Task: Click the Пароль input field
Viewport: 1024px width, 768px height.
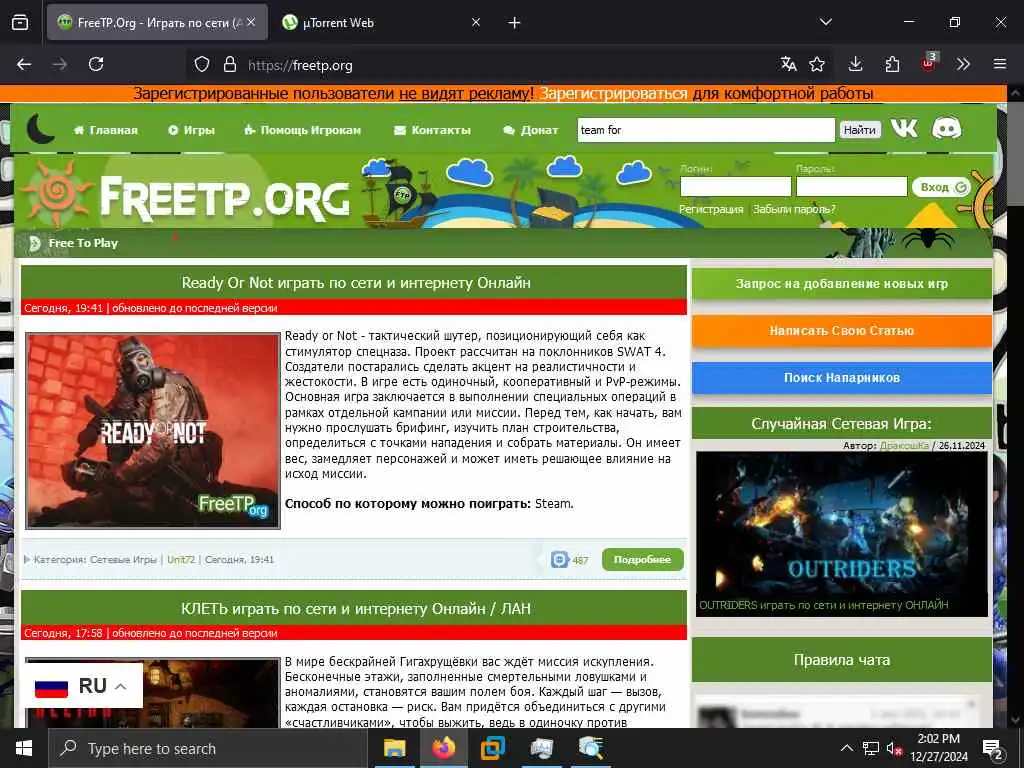Action: click(x=852, y=187)
